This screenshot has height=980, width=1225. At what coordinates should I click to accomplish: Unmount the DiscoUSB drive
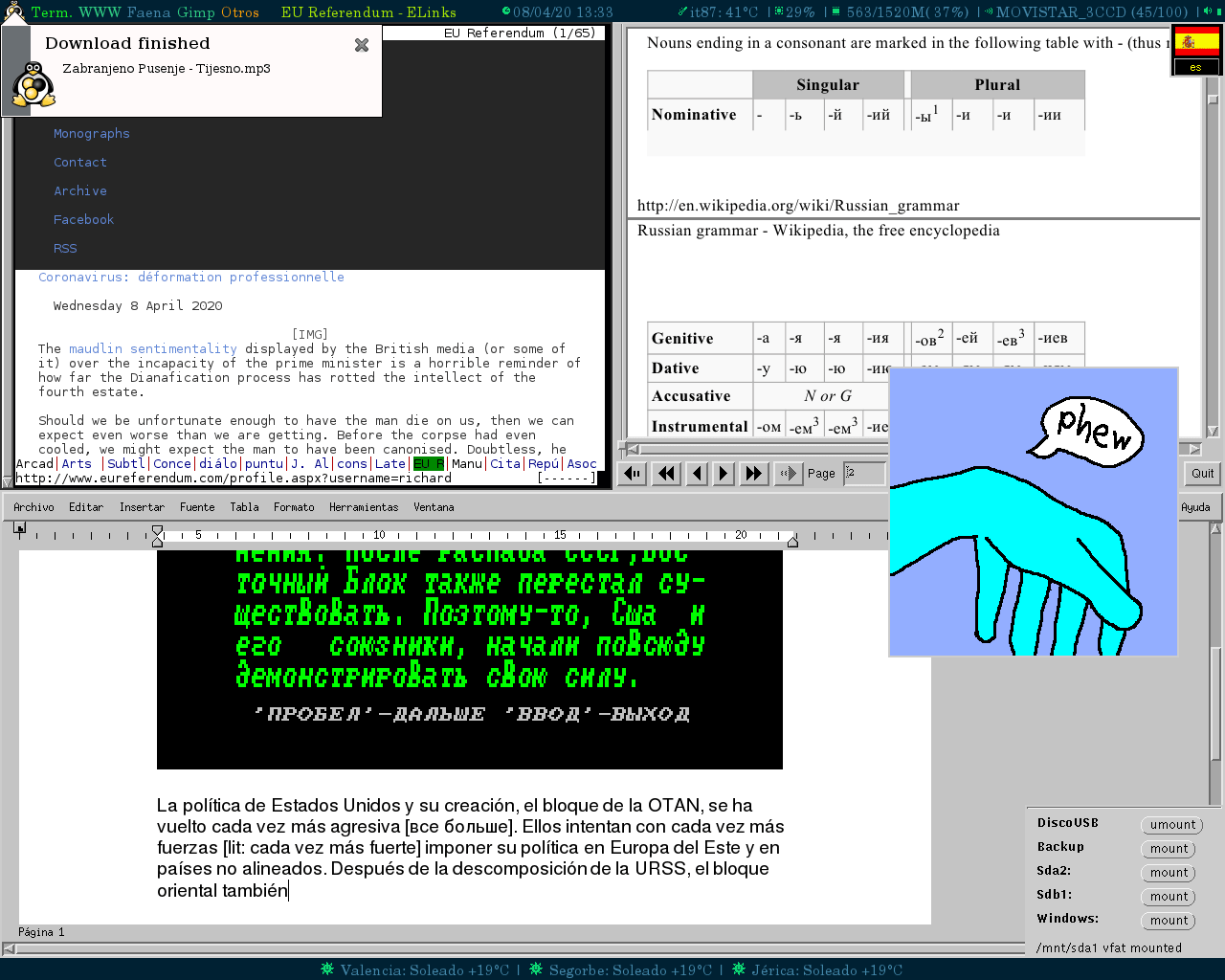[1171, 825]
